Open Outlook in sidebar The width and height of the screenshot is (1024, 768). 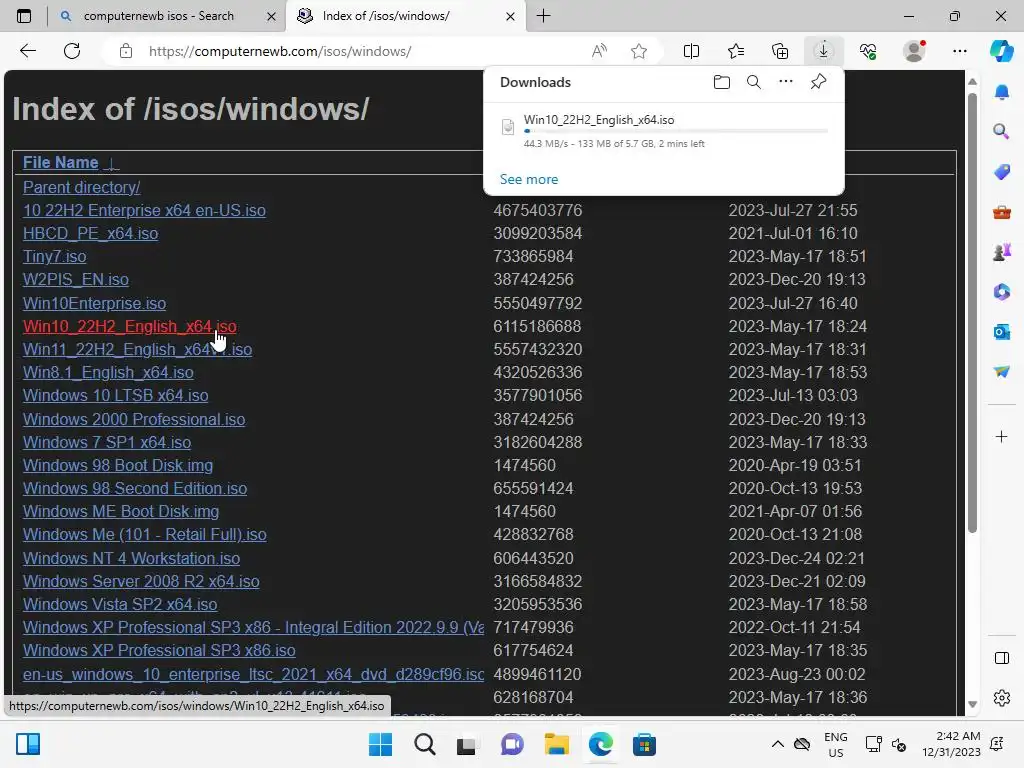1002,332
